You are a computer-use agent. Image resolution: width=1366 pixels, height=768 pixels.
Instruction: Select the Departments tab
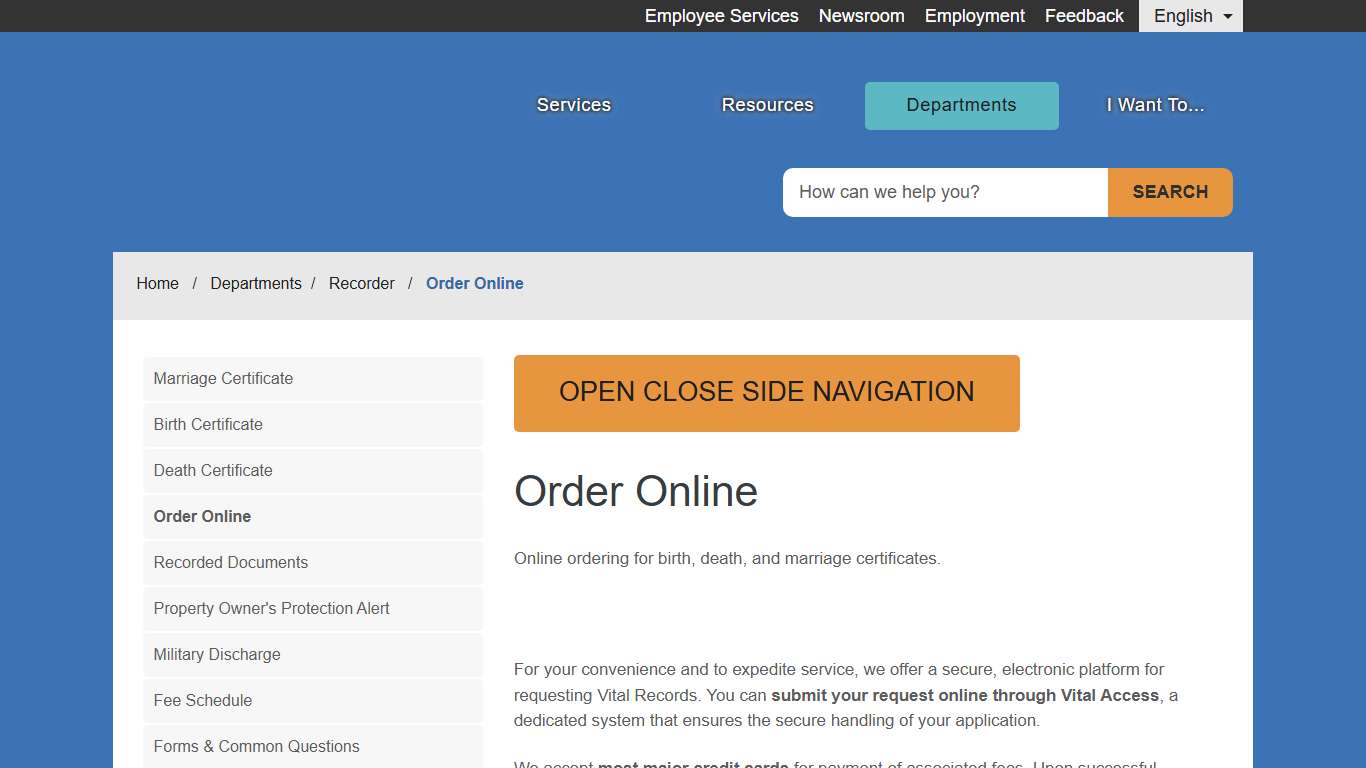[x=960, y=105]
